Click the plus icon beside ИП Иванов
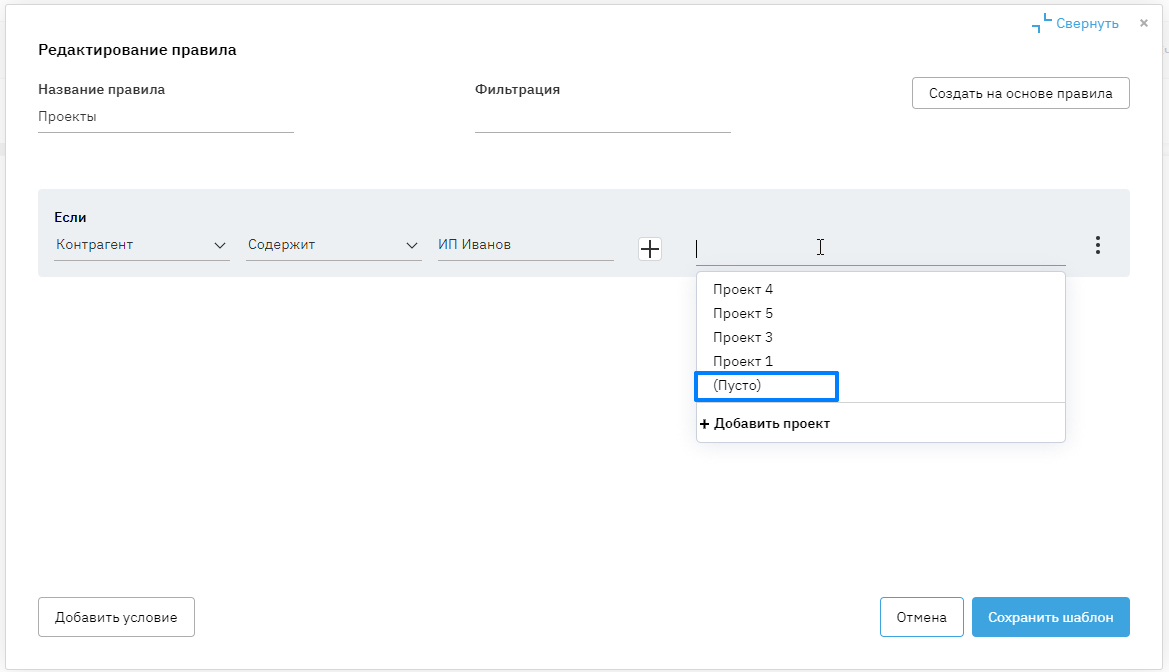The height and width of the screenshot is (672, 1169). coord(650,249)
